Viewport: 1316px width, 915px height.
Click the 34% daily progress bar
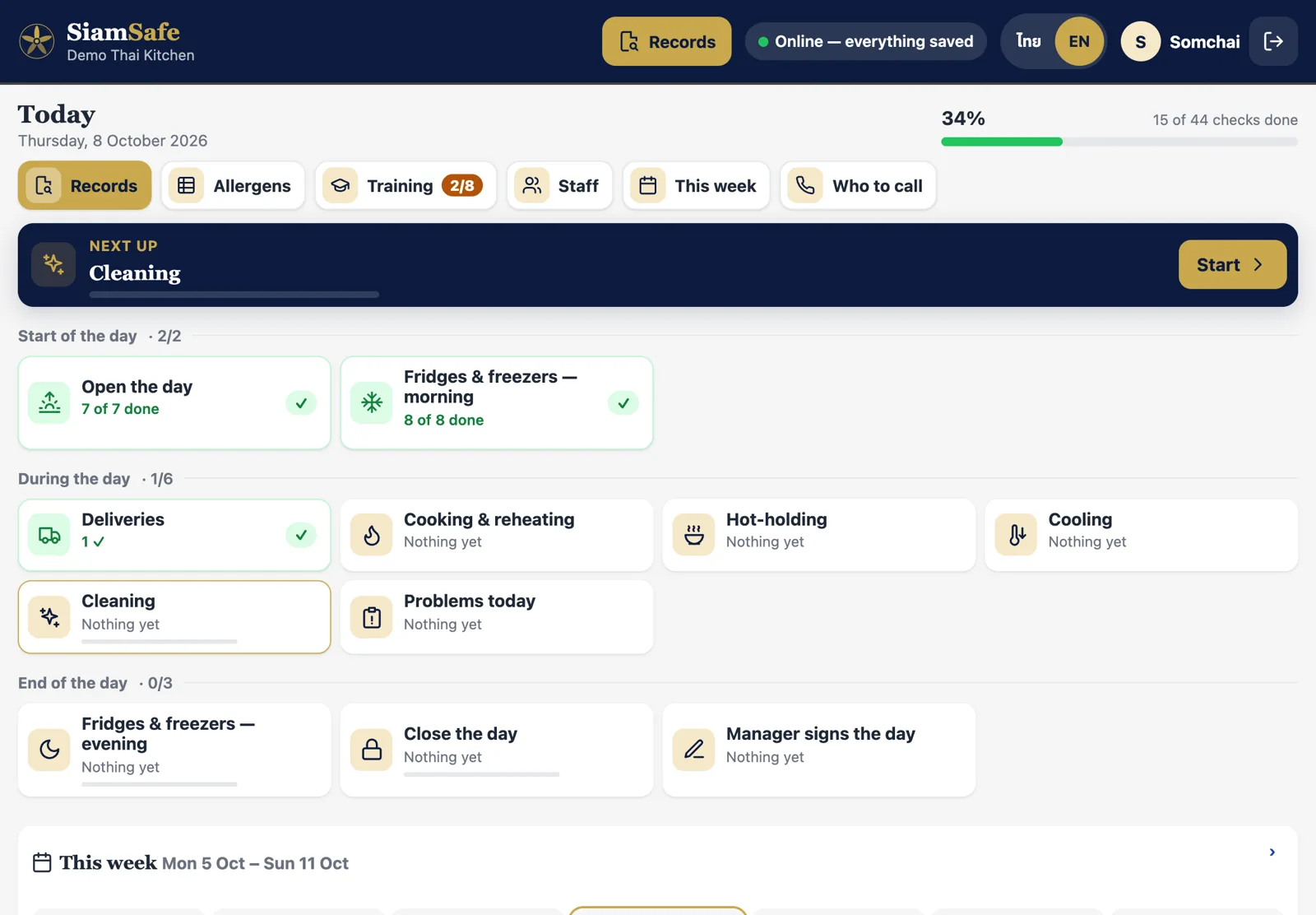click(1119, 142)
